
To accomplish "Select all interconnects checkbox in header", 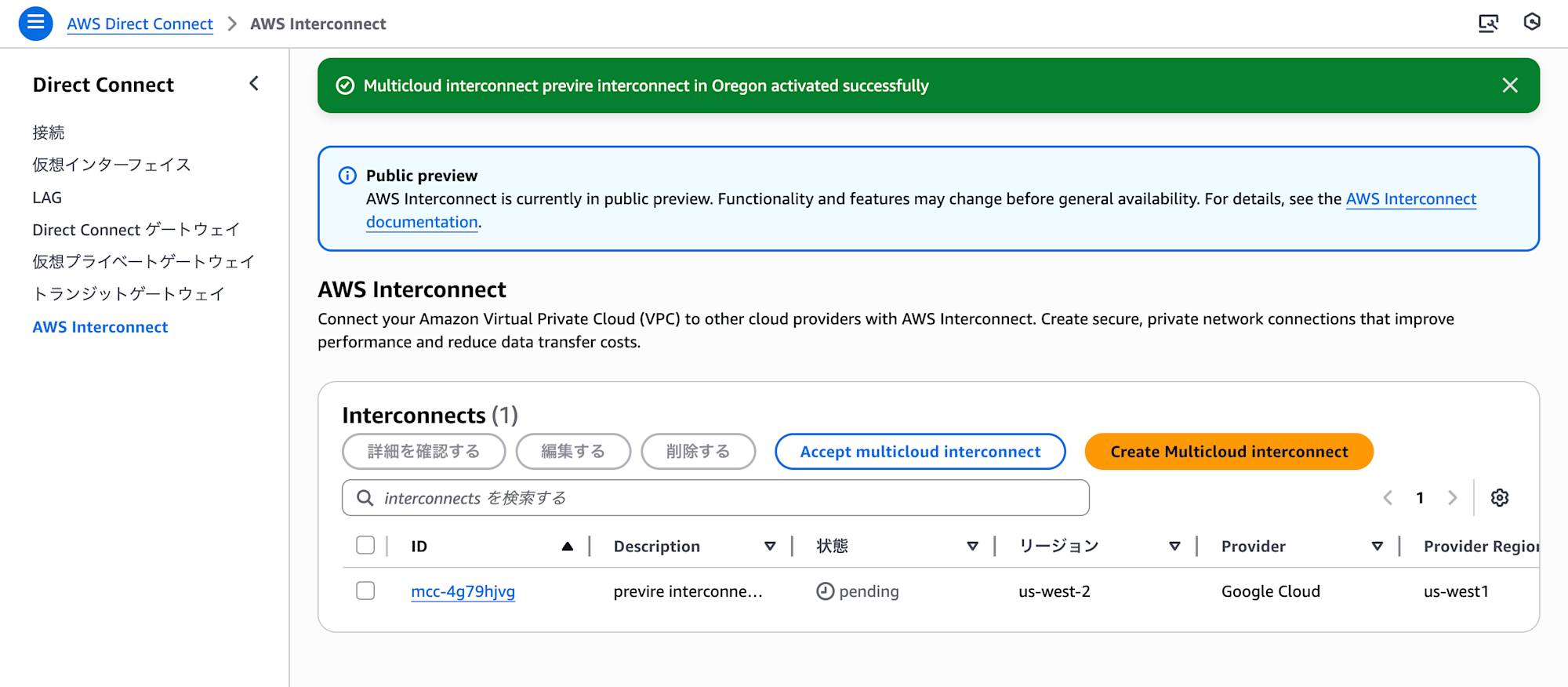I will [x=365, y=545].
